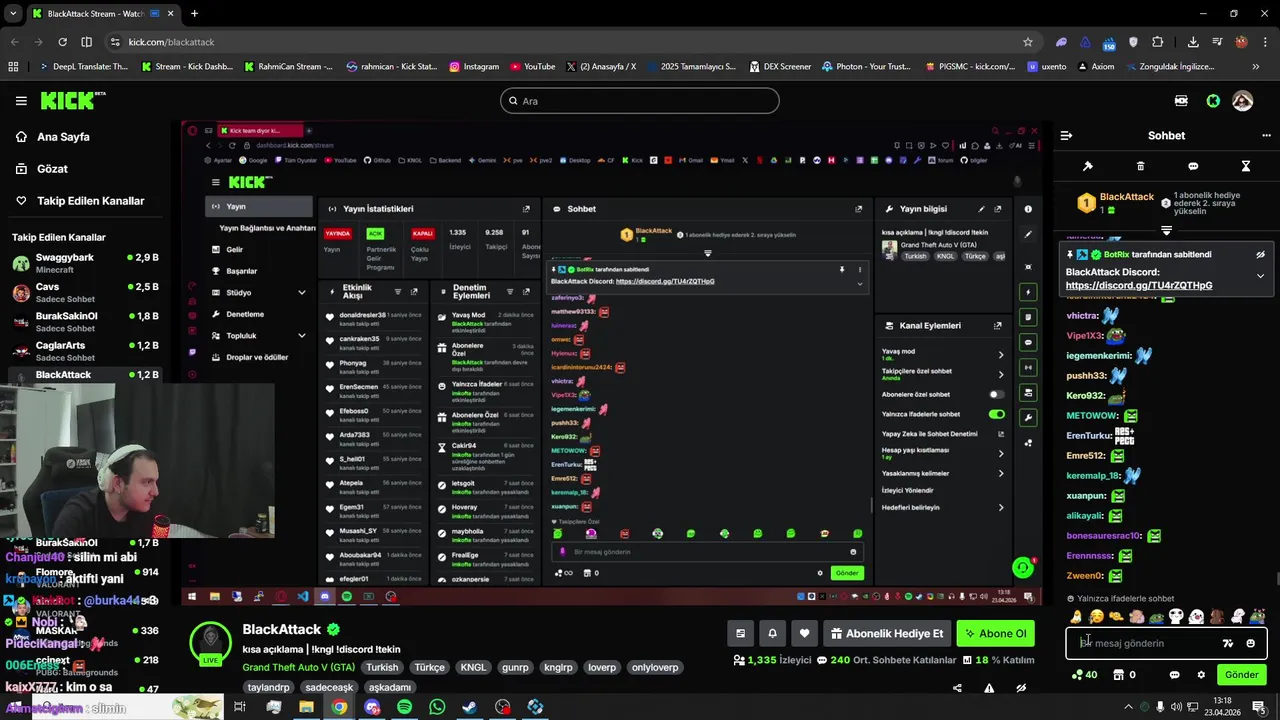Click the Kick search bar

[640, 101]
